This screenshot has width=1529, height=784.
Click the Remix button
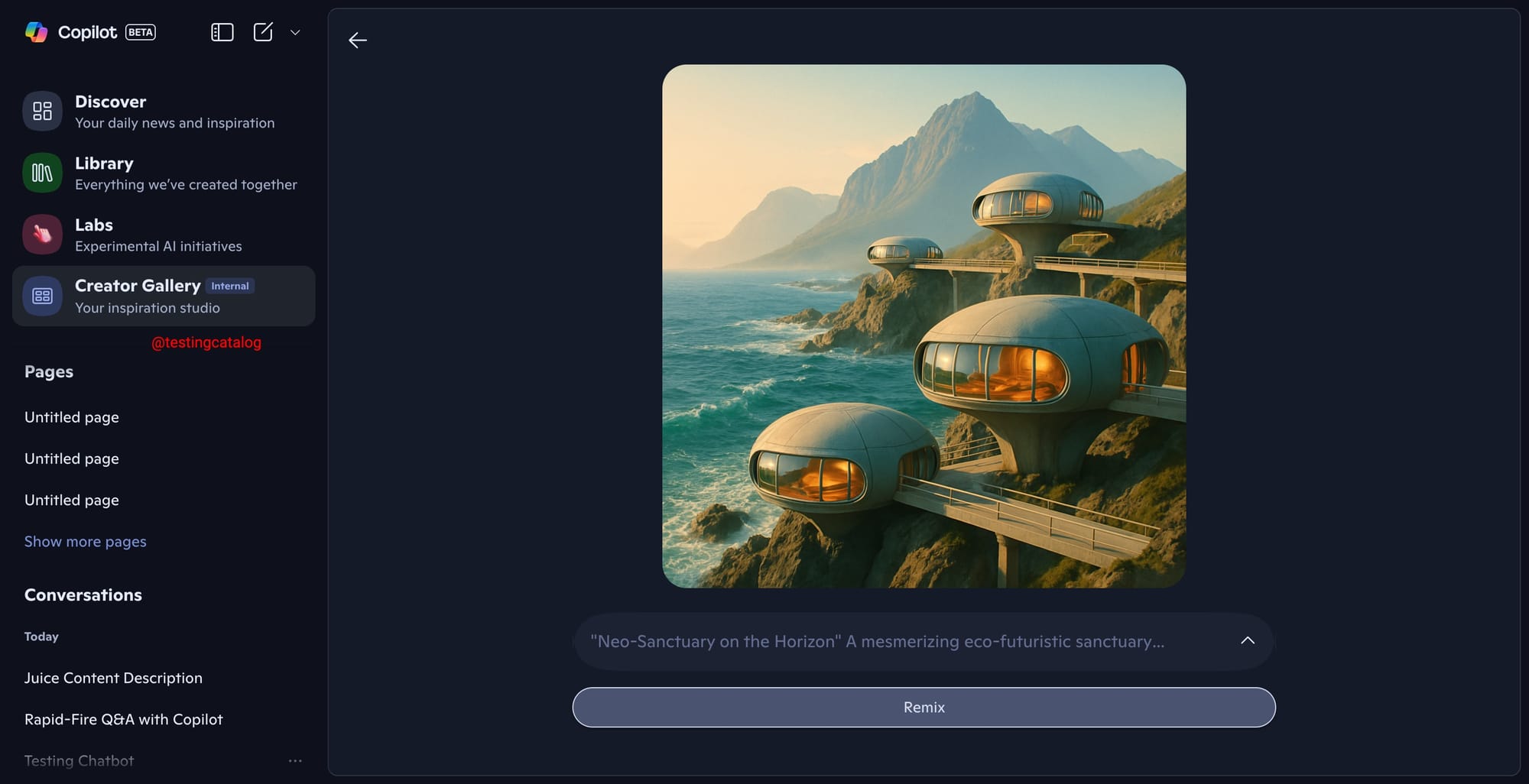[x=924, y=708]
